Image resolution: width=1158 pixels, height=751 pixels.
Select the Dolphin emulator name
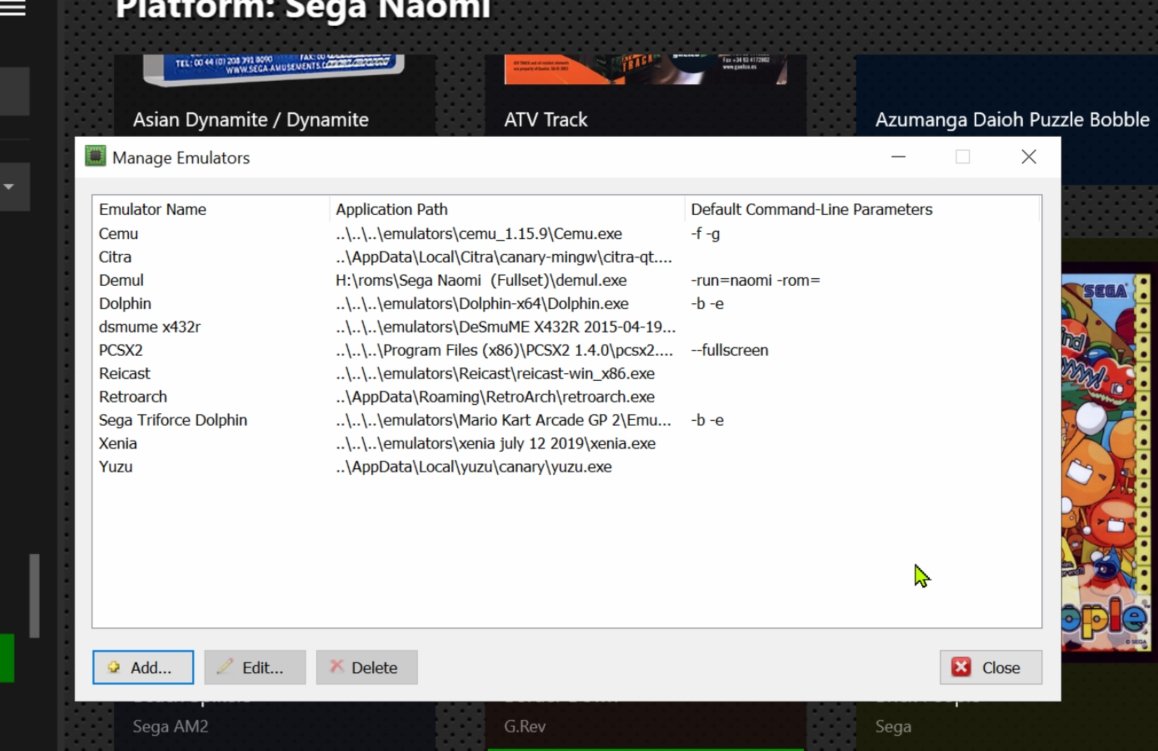point(125,304)
